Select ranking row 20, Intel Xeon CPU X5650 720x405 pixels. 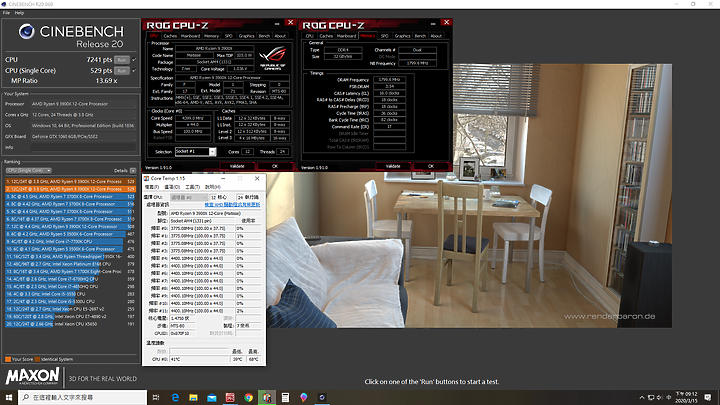[x=71, y=324]
